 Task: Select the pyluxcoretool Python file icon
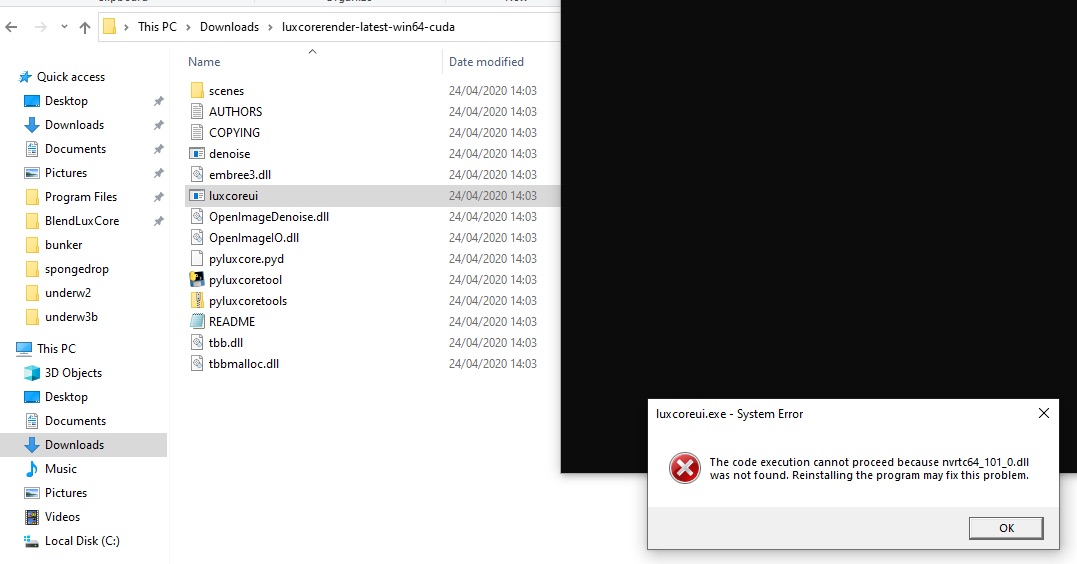pos(197,280)
